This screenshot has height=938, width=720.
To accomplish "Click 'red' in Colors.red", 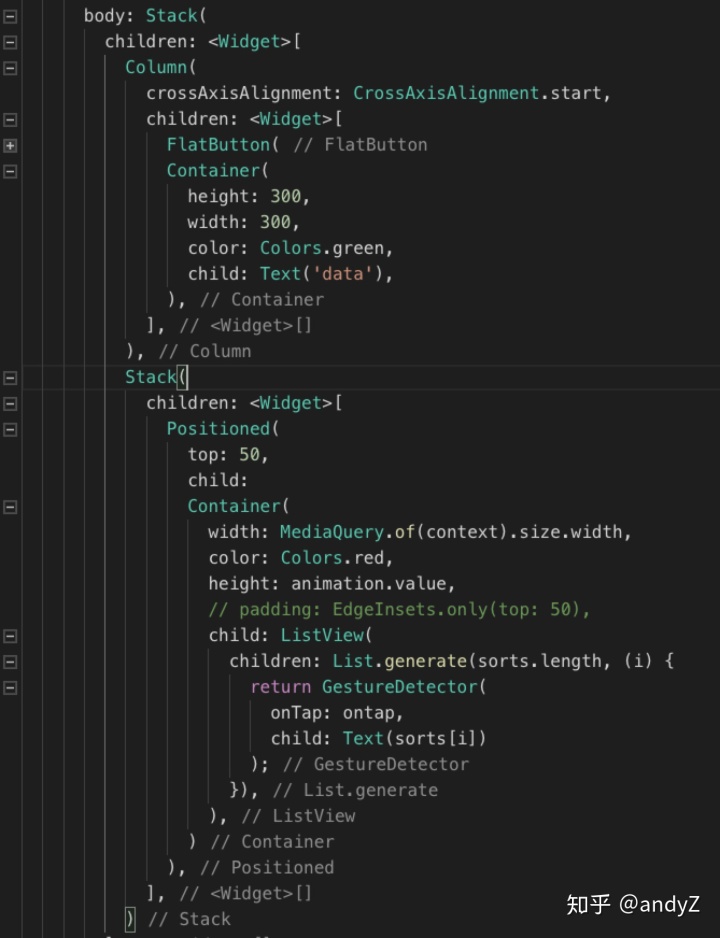I will pyautogui.click(x=368, y=558).
